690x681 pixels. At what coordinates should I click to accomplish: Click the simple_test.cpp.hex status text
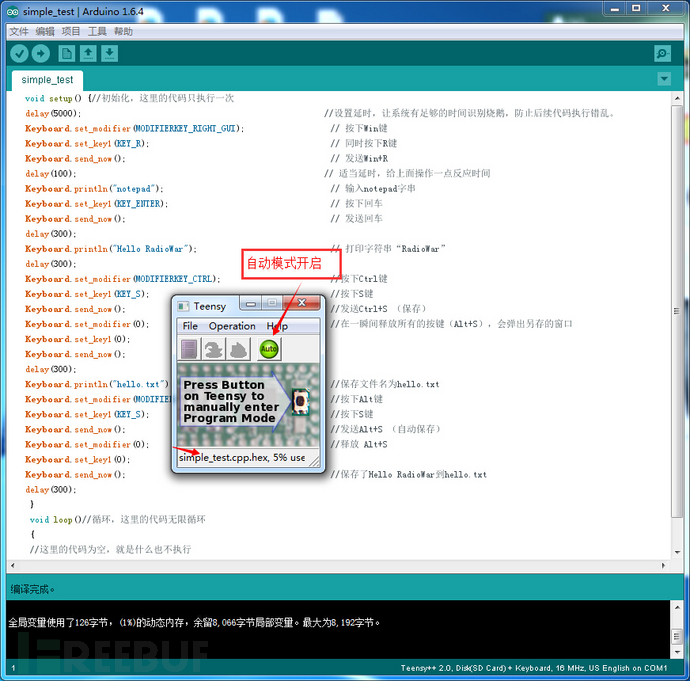click(242, 458)
